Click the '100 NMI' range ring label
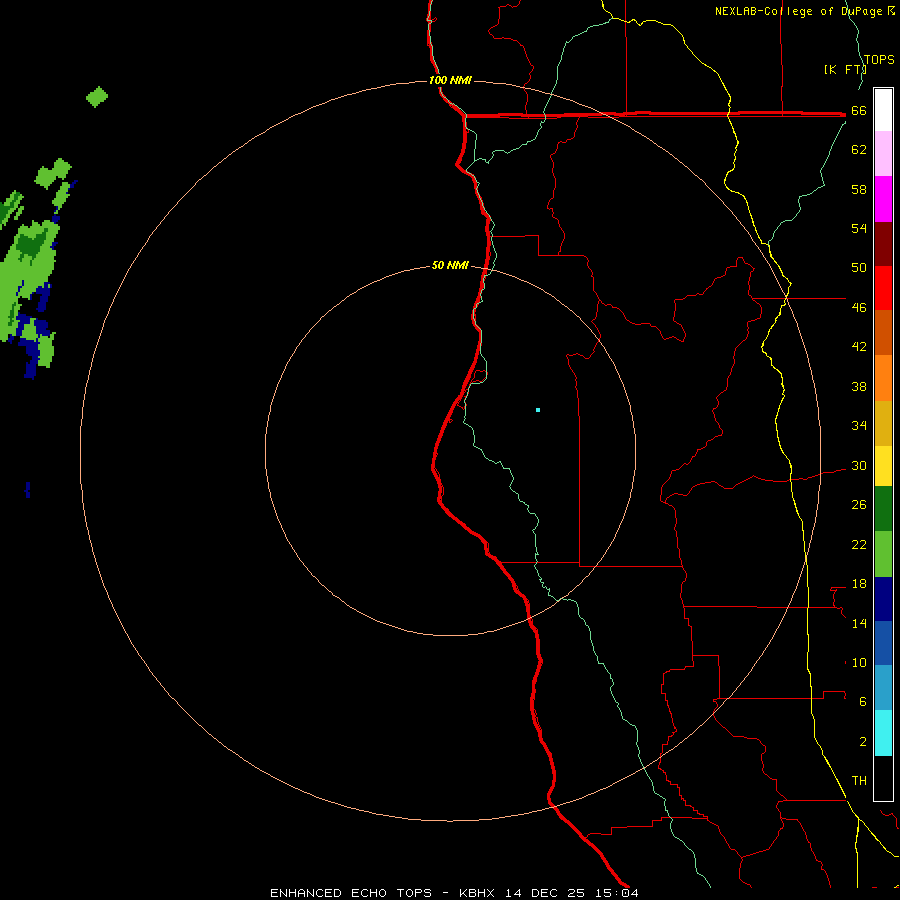 pos(450,80)
